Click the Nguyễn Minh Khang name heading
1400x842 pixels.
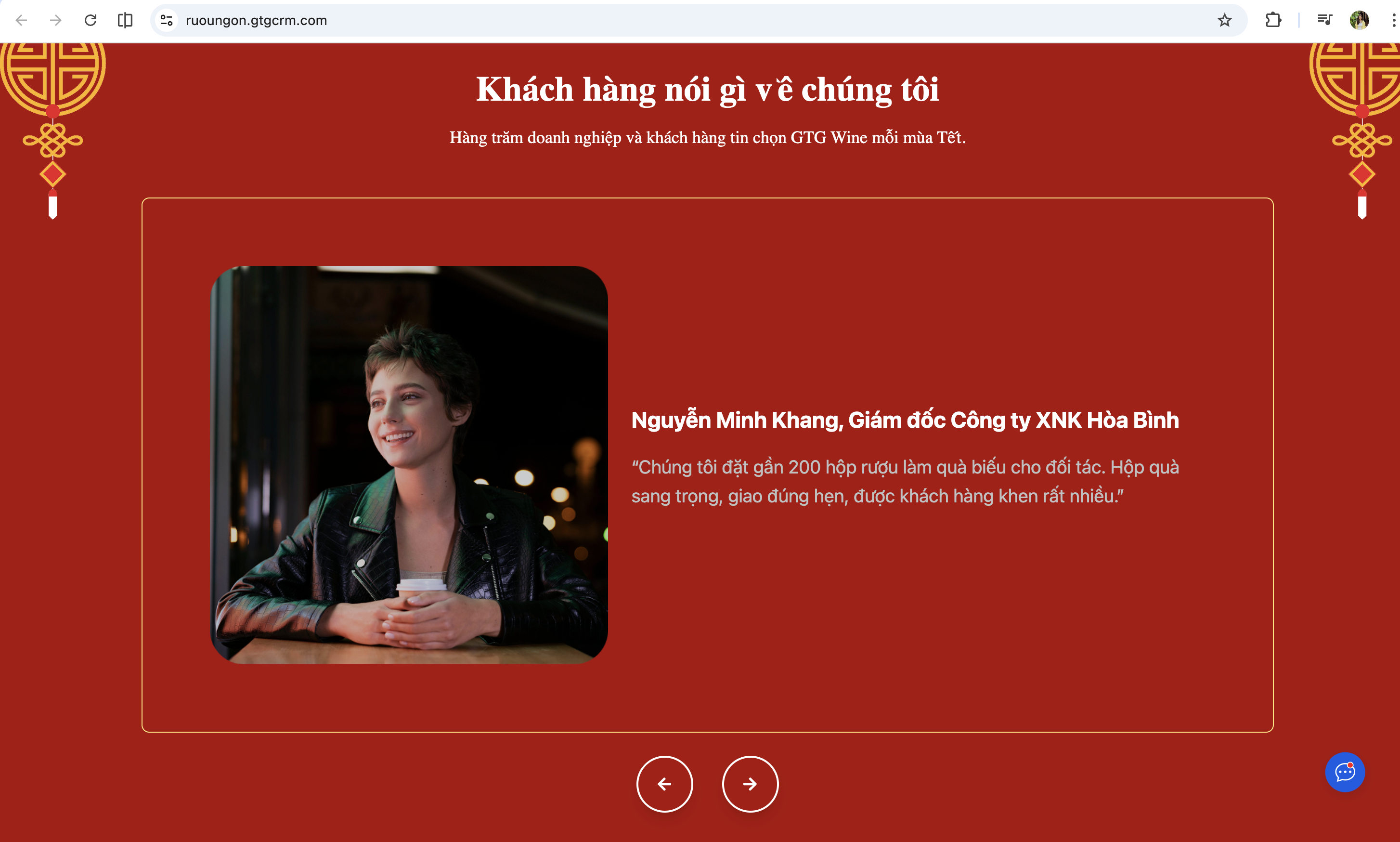905,420
